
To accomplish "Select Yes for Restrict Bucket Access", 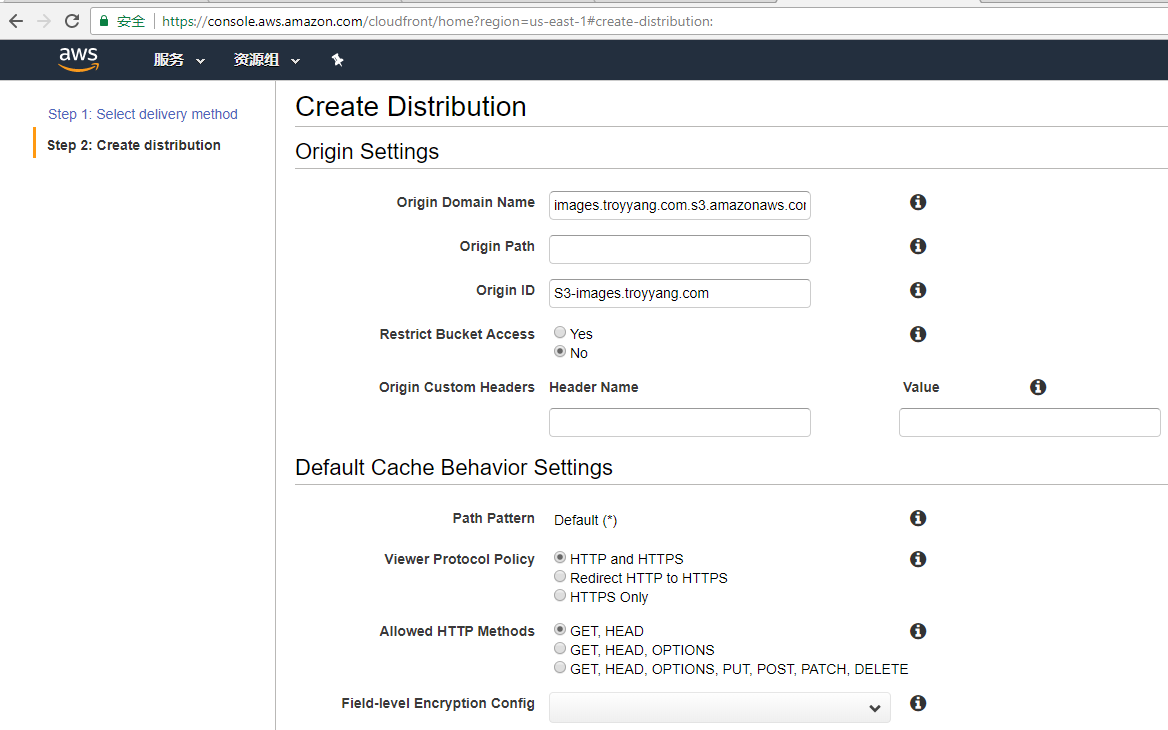I will point(560,333).
